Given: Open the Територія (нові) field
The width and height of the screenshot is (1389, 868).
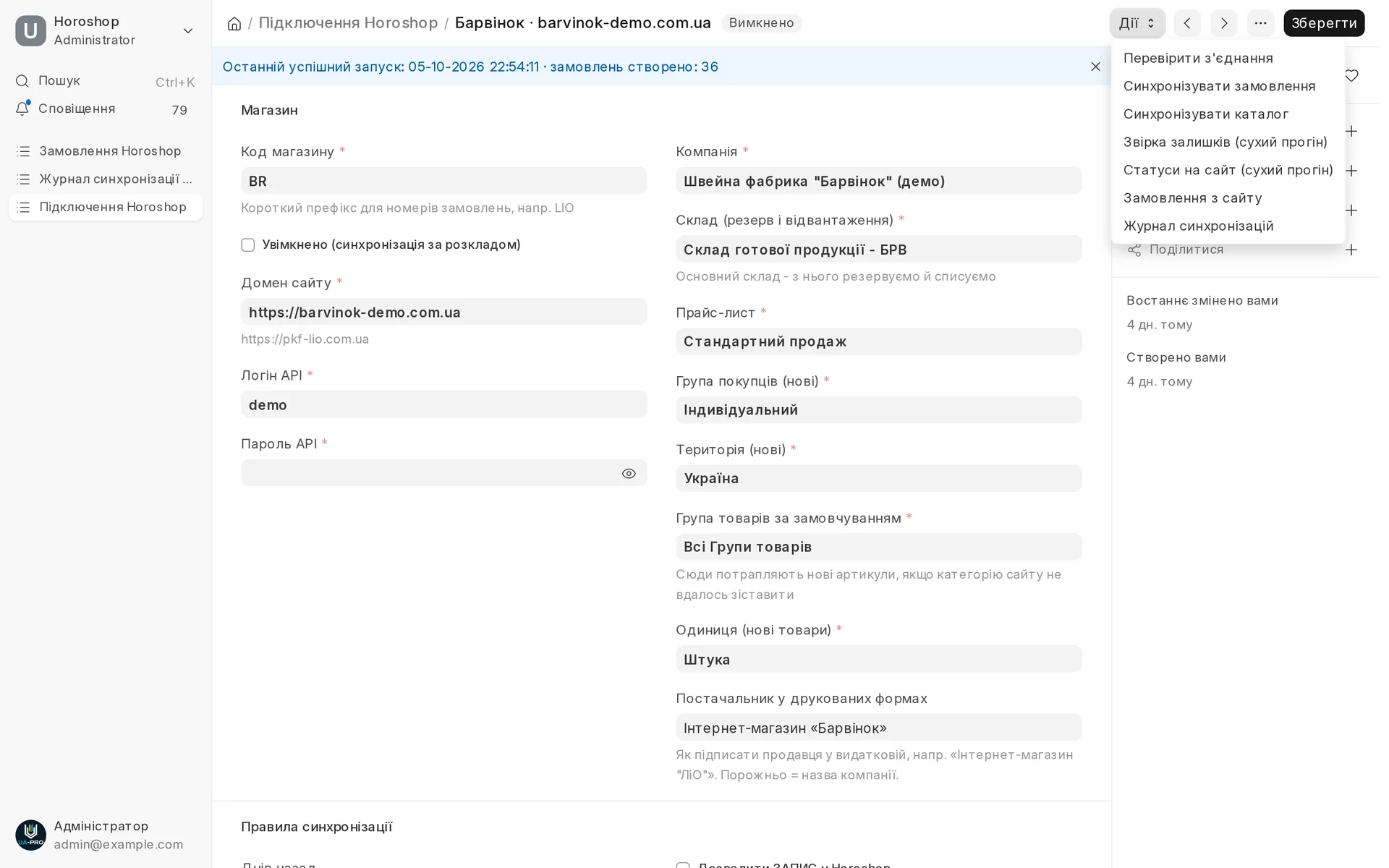Looking at the screenshot, I should pos(879,479).
